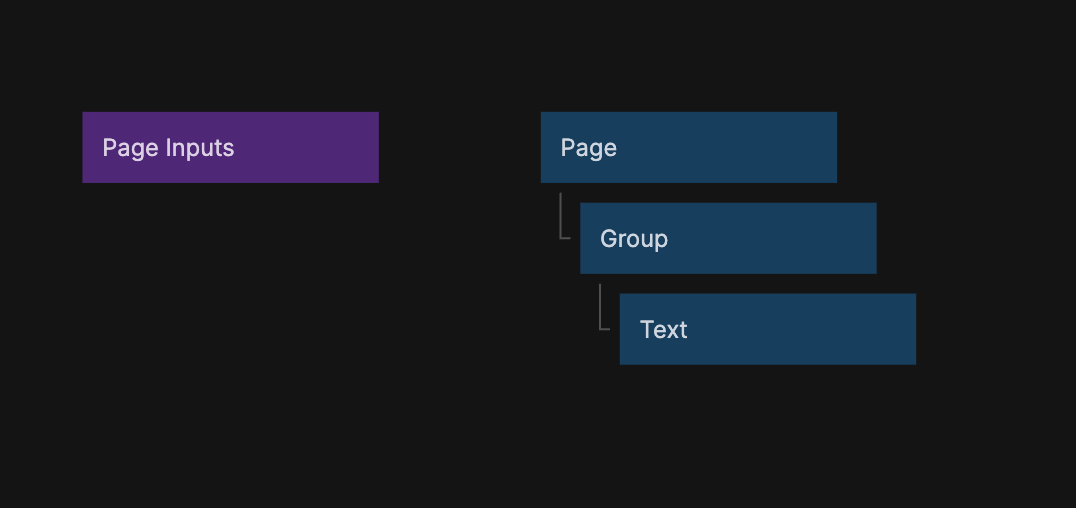Click the "Text" label text
Image resolution: width=1076 pixels, height=508 pixels.
664,330
